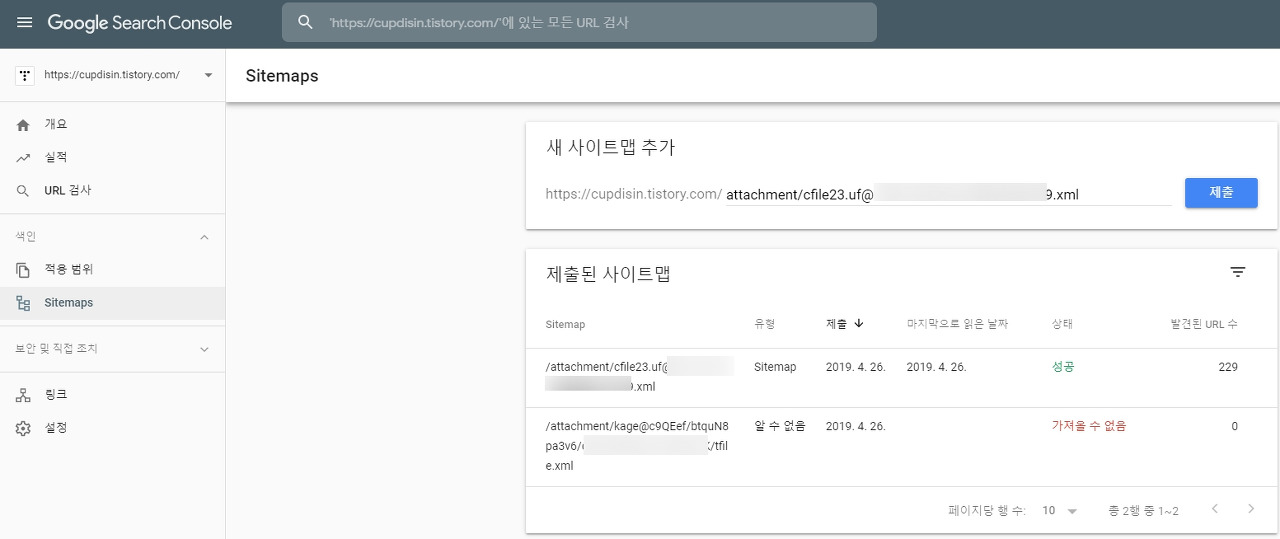Open the hamburger main menu
Image resolution: width=1280 pixels, height=539 pixels.
pyautogui.click(x=24, y=22)
